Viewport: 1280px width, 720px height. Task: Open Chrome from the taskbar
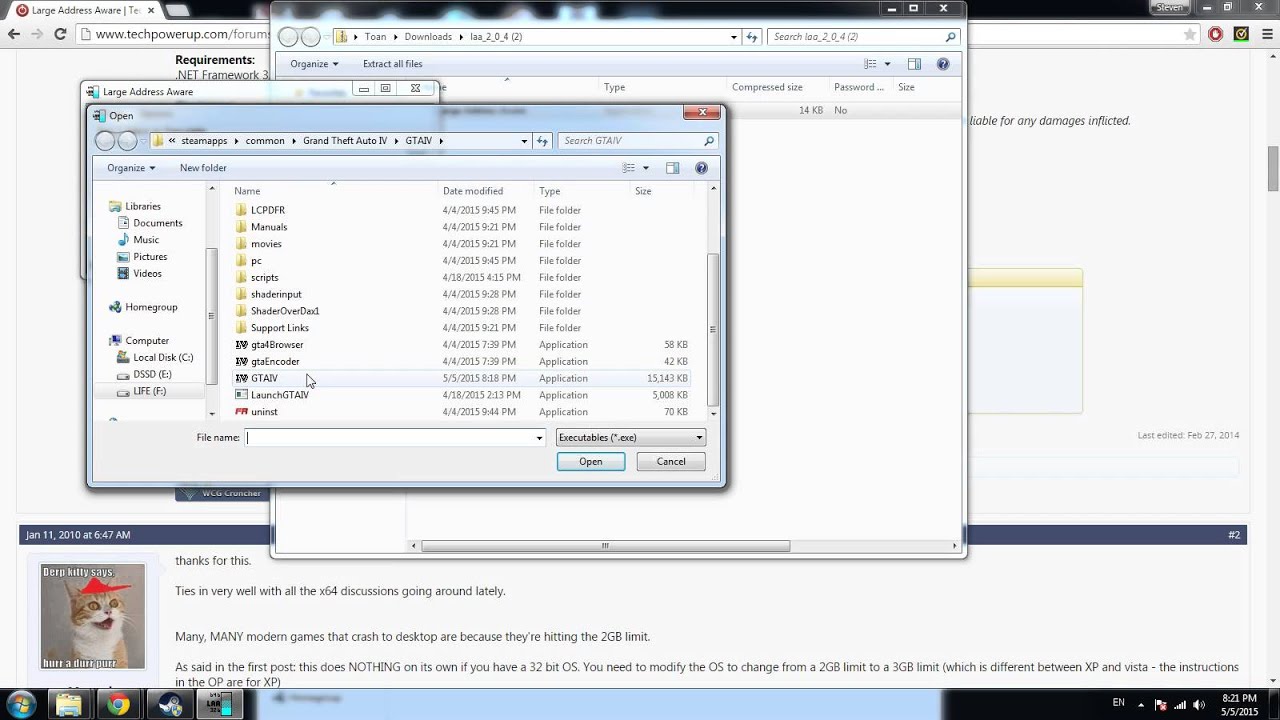(x=118, y=705)
